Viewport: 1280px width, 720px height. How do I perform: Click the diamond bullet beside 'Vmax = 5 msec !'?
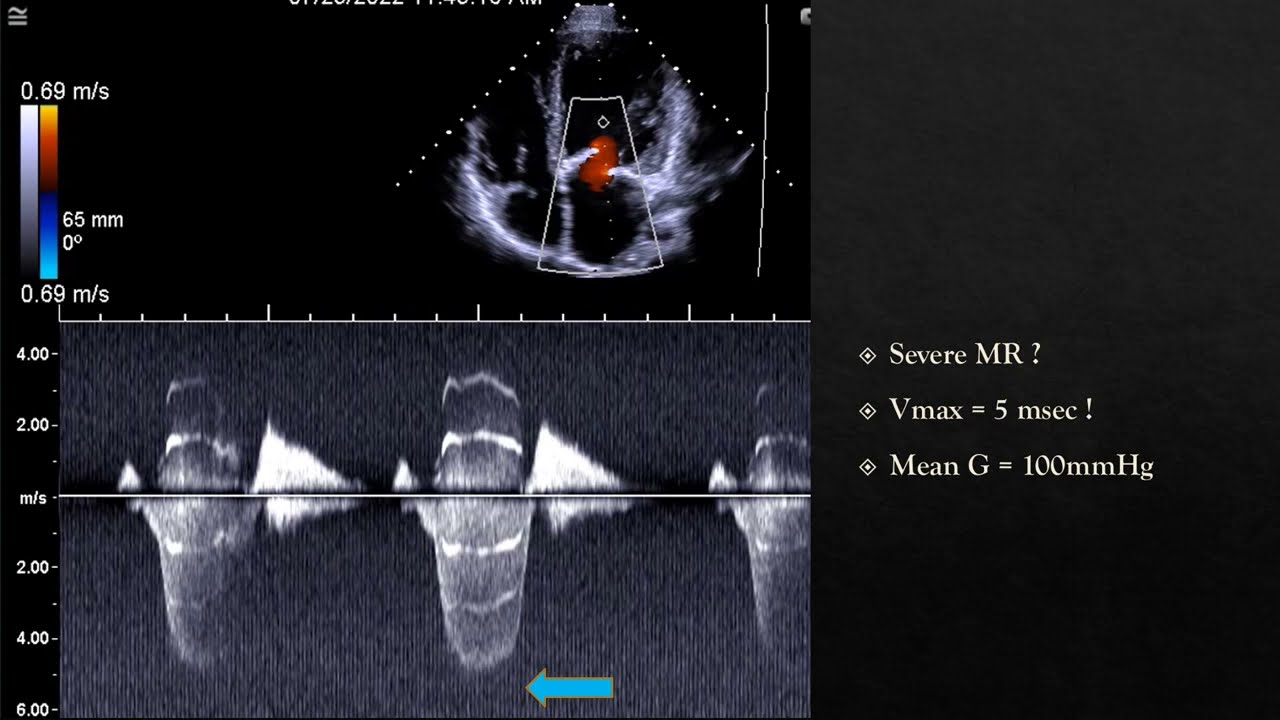(x=867, y=411)
